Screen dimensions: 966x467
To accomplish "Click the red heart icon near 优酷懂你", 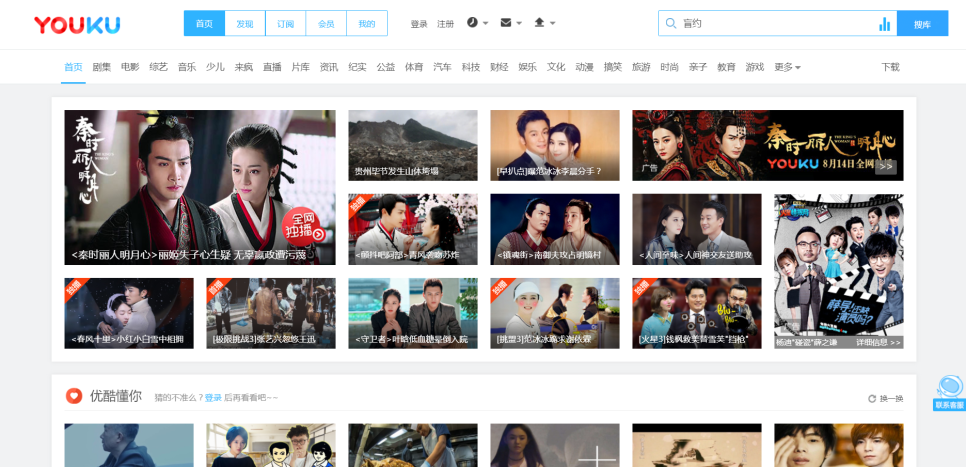I will (74, 396).
